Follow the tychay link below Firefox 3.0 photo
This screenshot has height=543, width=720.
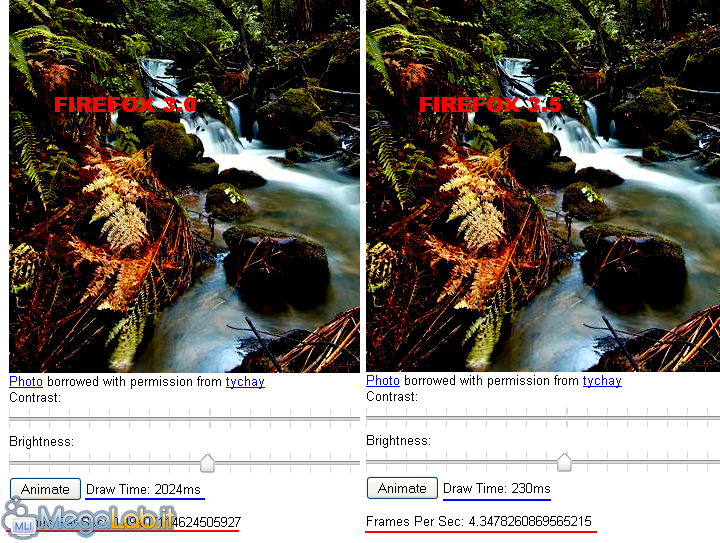(245, 382)
